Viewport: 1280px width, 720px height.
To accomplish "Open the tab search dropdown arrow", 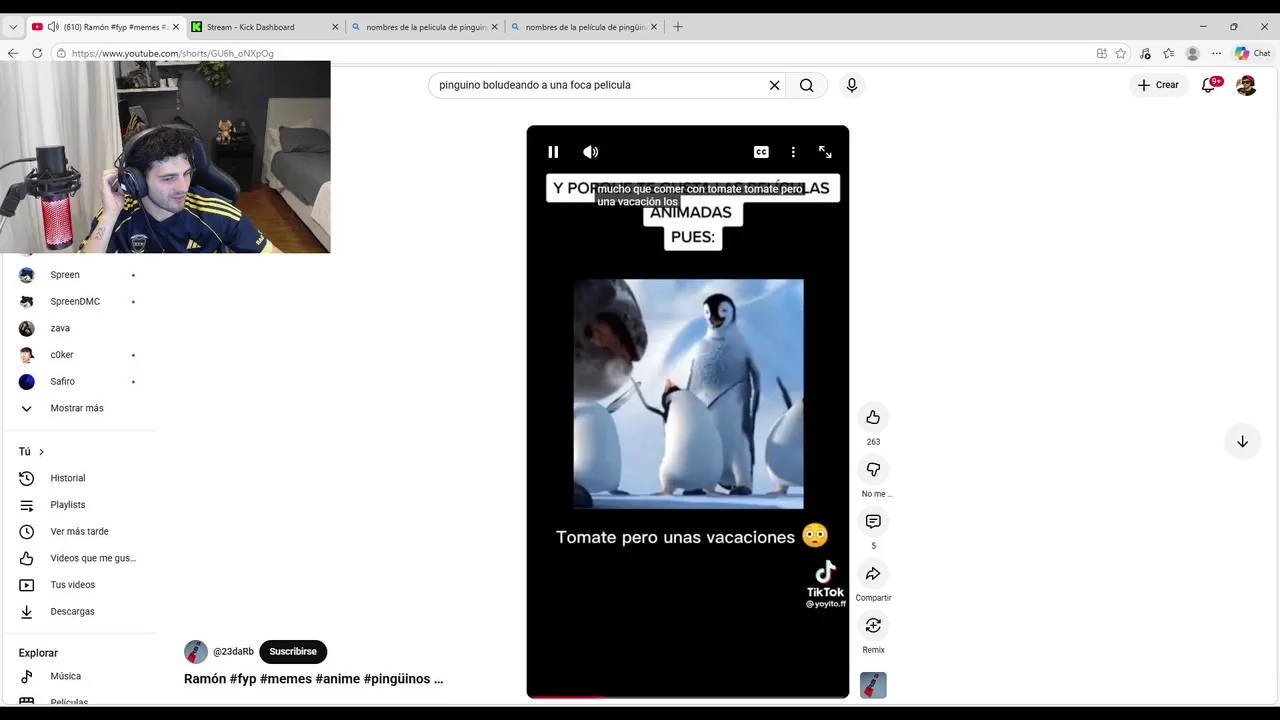I will pyautogui.click(x=13, y=27).
